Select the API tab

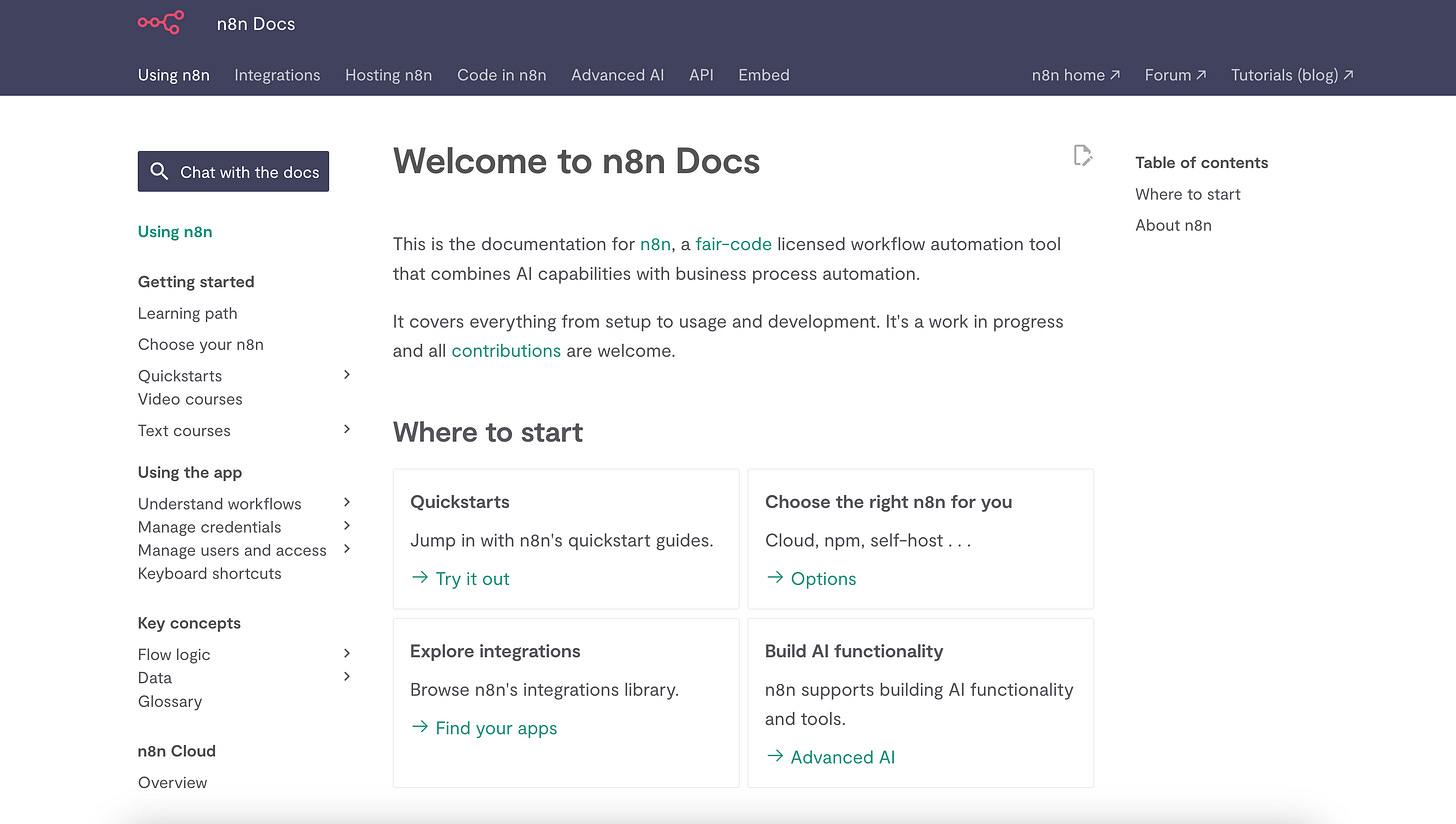click(701, 75)
